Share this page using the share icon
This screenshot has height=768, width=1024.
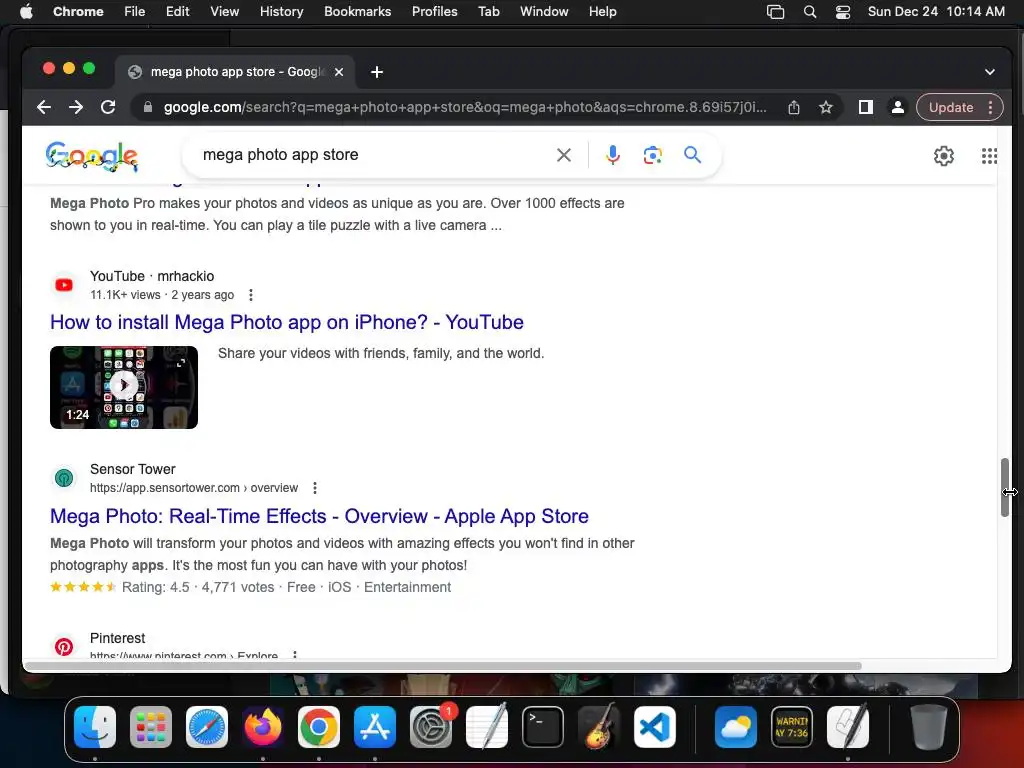(x=793, y=107)
